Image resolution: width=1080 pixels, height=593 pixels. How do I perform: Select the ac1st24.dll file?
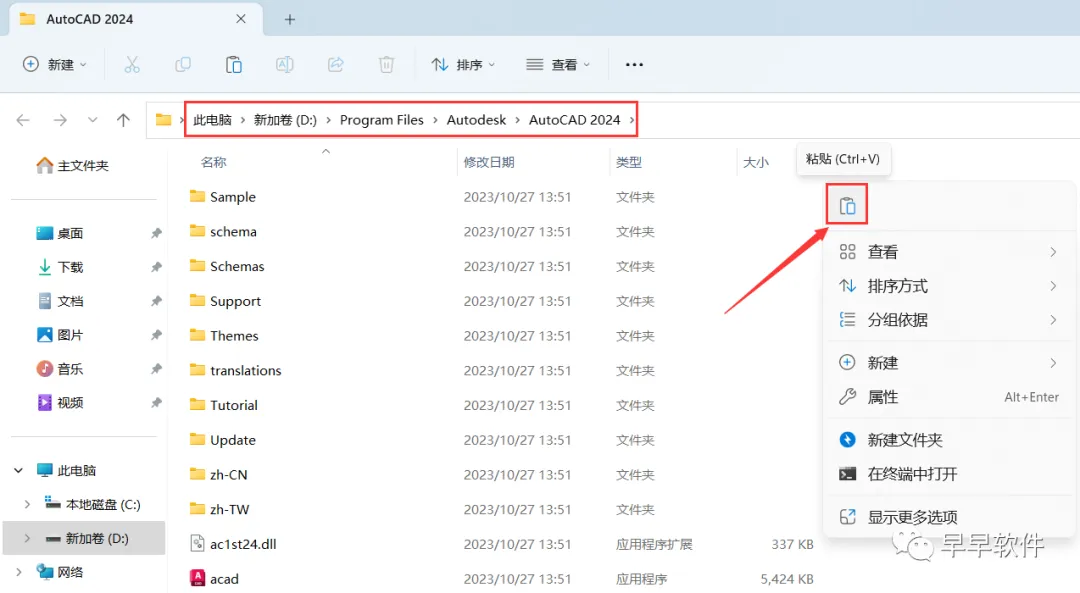(x=233, y=544)
